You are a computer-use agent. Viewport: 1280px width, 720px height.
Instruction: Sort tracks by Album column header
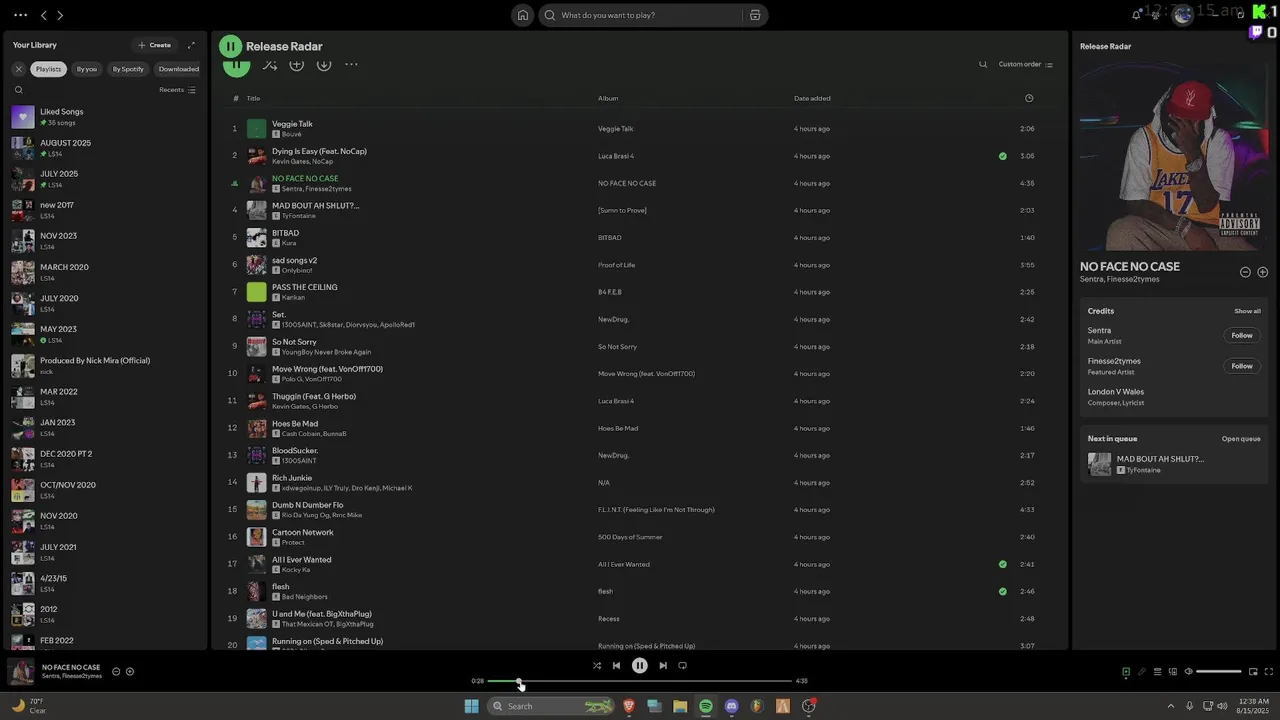(608, 98)
